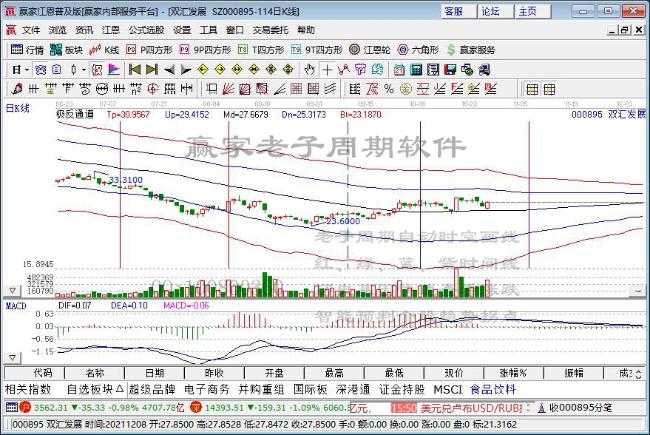Click the 主页 button in title bar
650x435 pixels.
pyautogui.click(x=532, y=11)
